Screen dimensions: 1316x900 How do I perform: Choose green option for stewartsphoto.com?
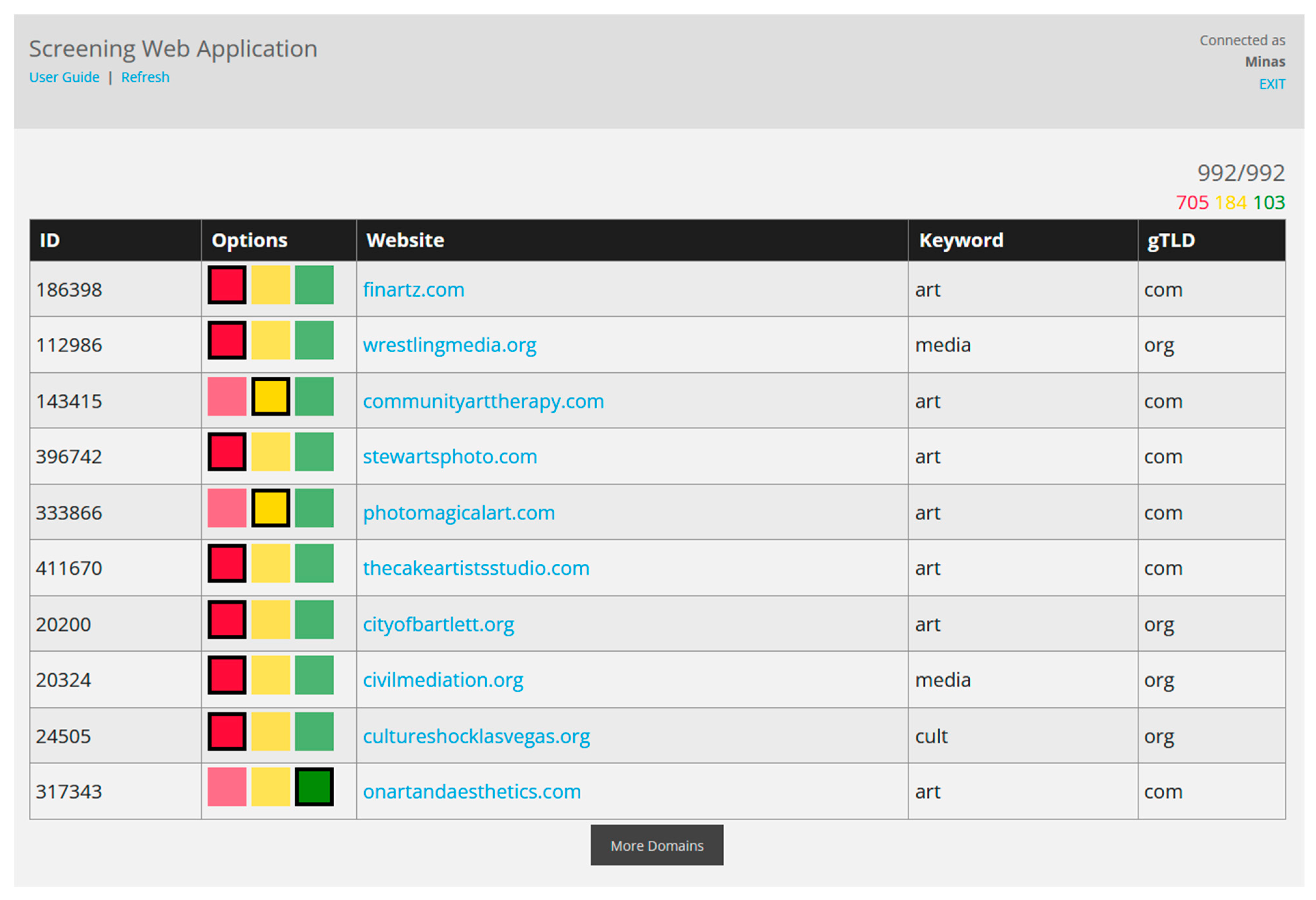point(314,452)
